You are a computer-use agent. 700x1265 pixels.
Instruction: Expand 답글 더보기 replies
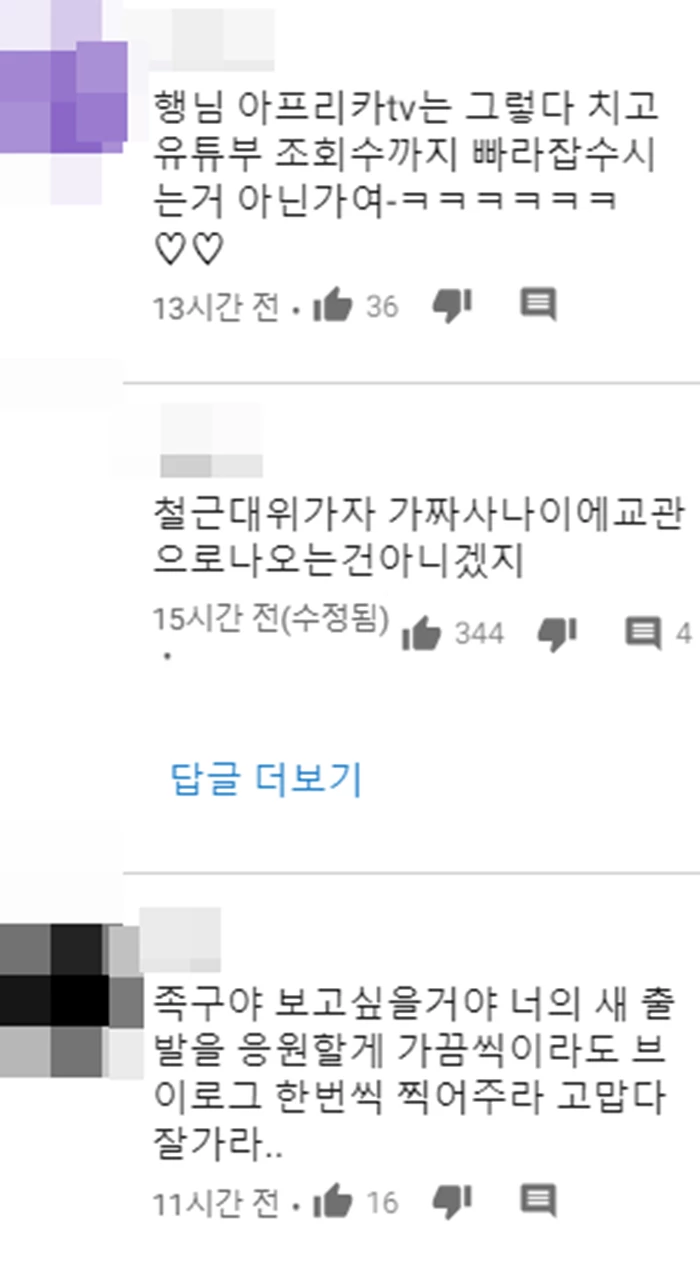267,779
